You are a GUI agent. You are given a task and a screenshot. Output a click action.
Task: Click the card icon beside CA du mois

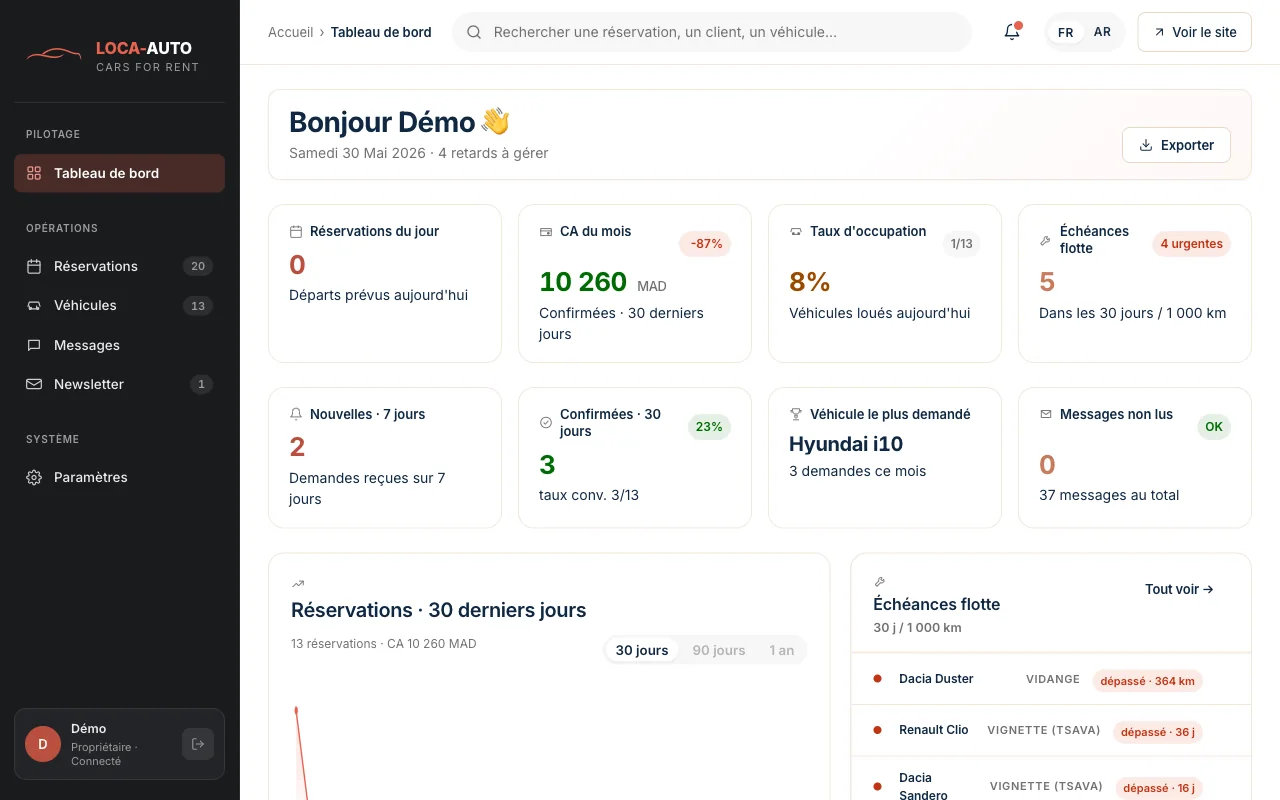tap(546, 231)
